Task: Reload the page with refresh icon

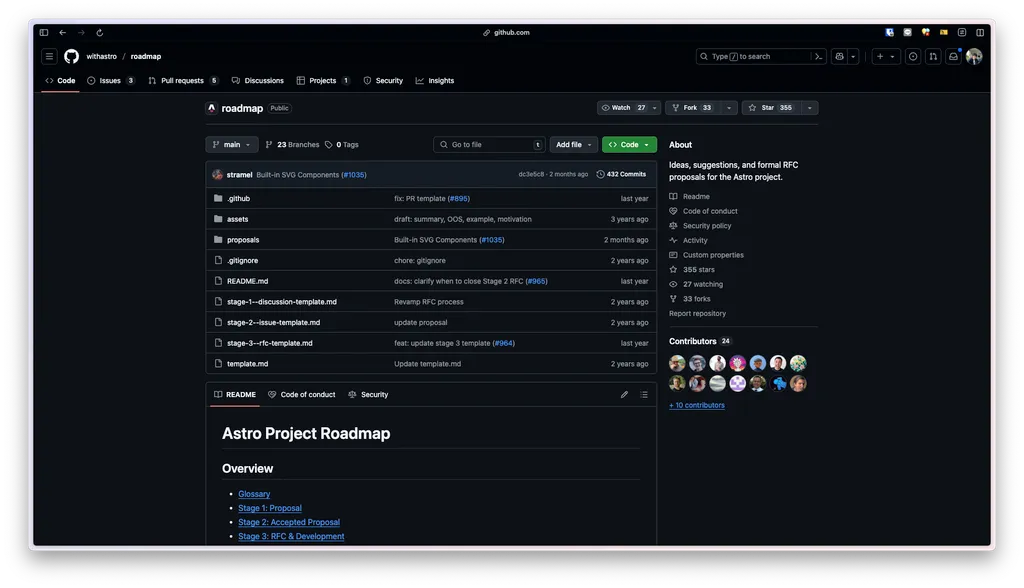Action: 99,32
